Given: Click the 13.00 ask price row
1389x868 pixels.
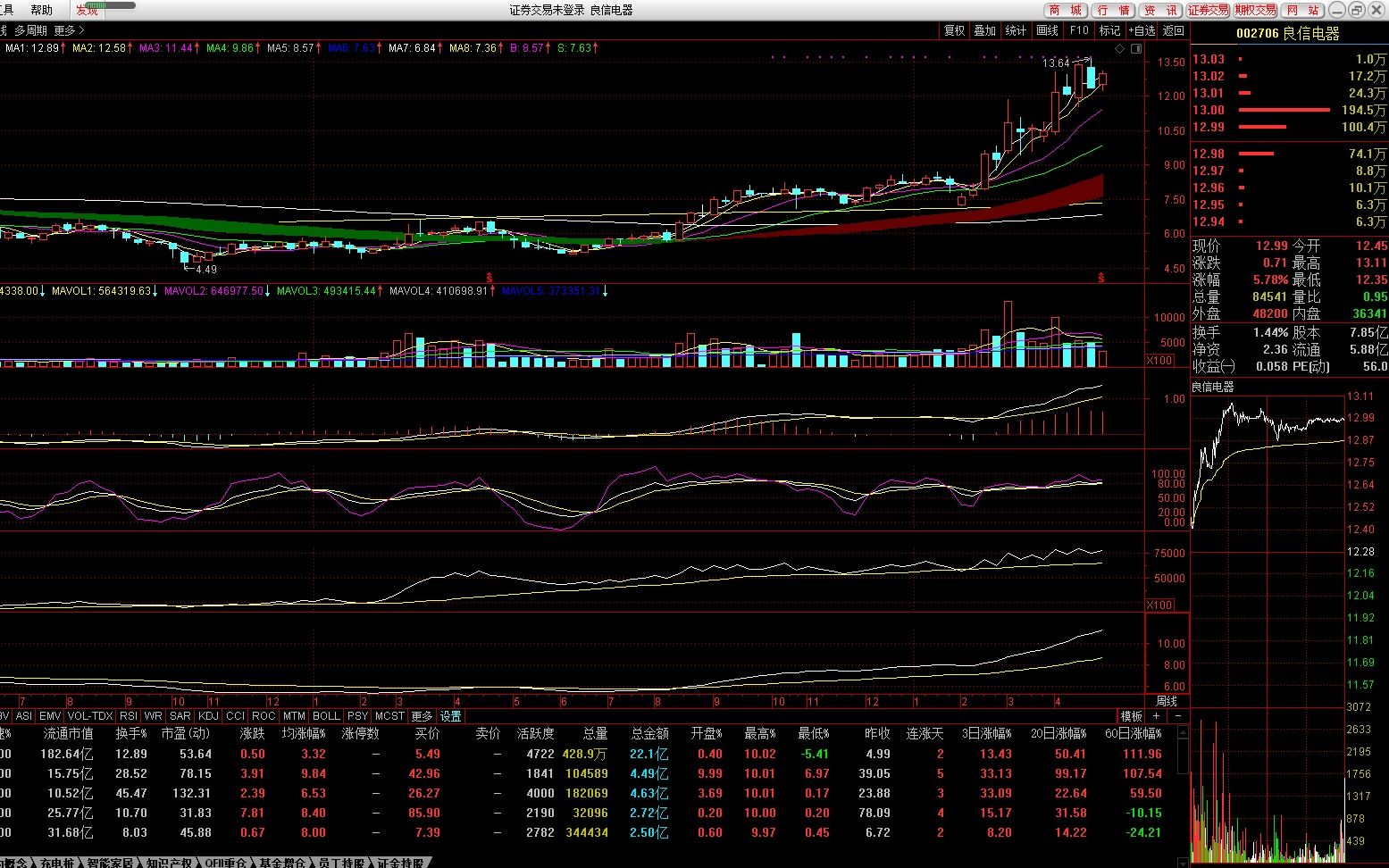Looking at the screenshot, I should 1289,110.
